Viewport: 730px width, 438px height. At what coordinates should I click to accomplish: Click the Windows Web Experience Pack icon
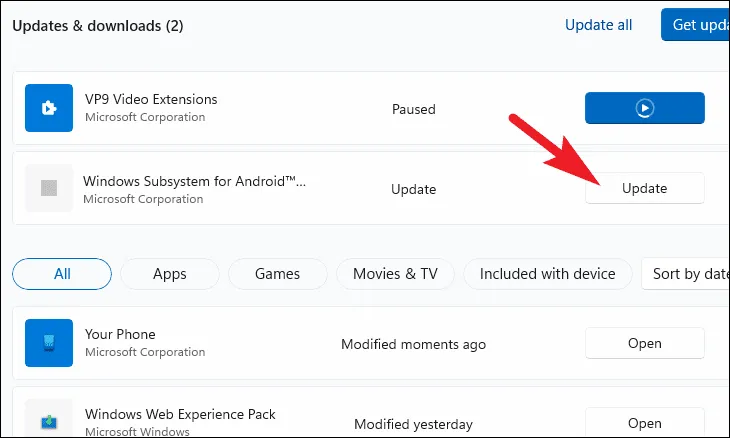point(49,420)
